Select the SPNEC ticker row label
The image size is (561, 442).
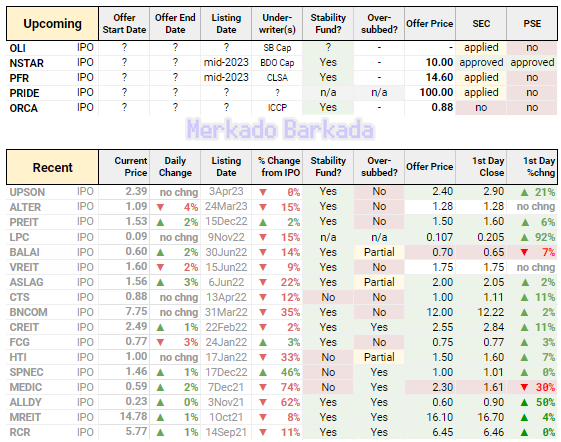coord(26,373)
